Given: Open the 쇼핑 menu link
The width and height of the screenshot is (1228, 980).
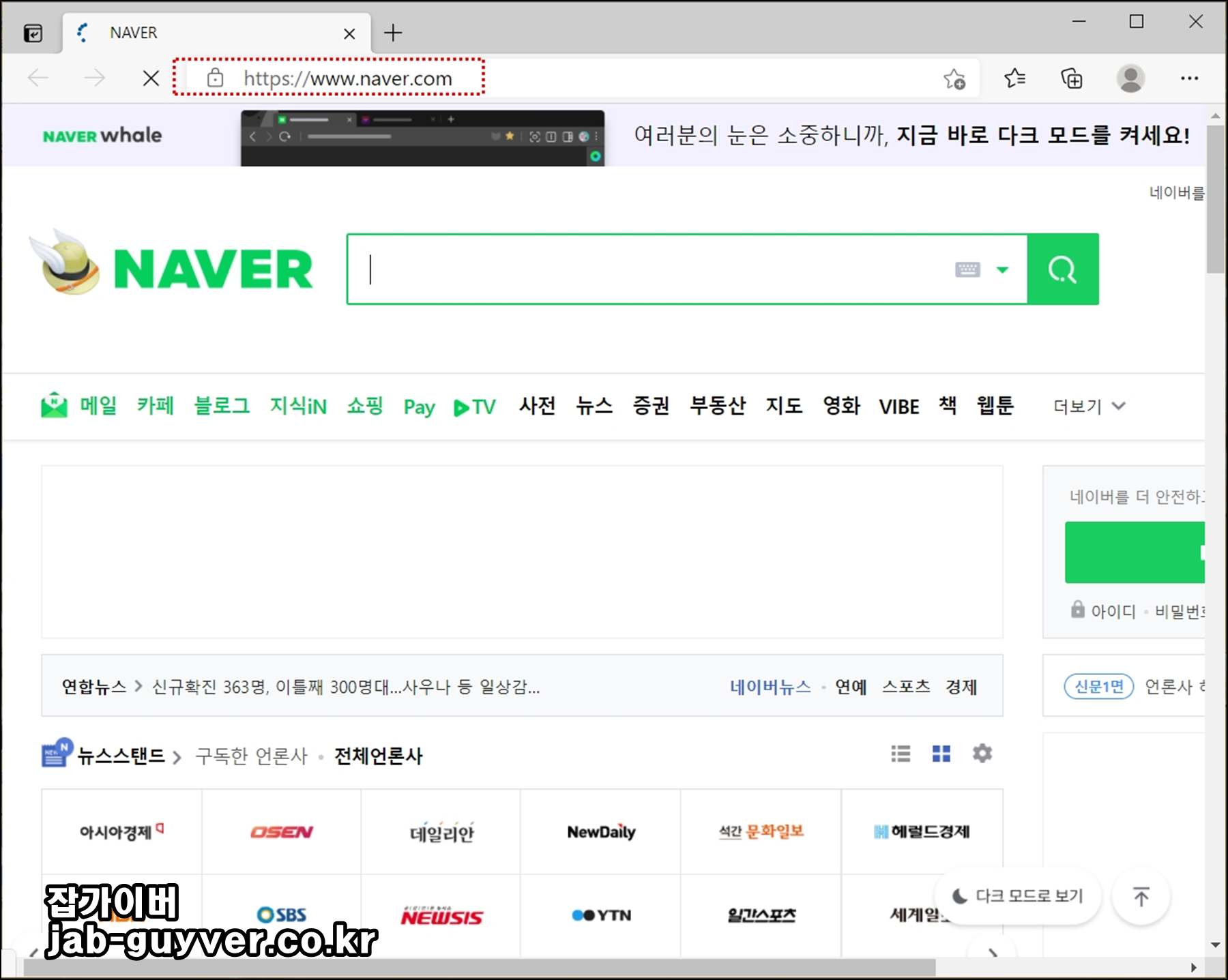Looking at the screenshot, I should pos(365,406).
